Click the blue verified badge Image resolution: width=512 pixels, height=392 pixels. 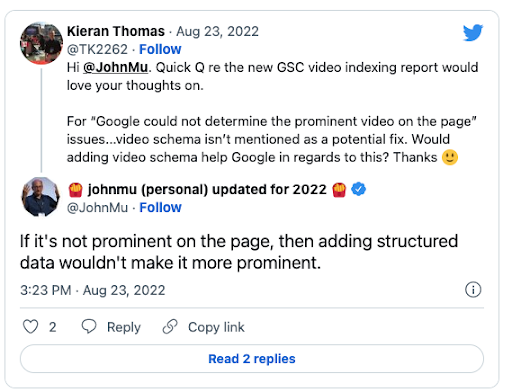pyautogui.click(x=359, y=189)
